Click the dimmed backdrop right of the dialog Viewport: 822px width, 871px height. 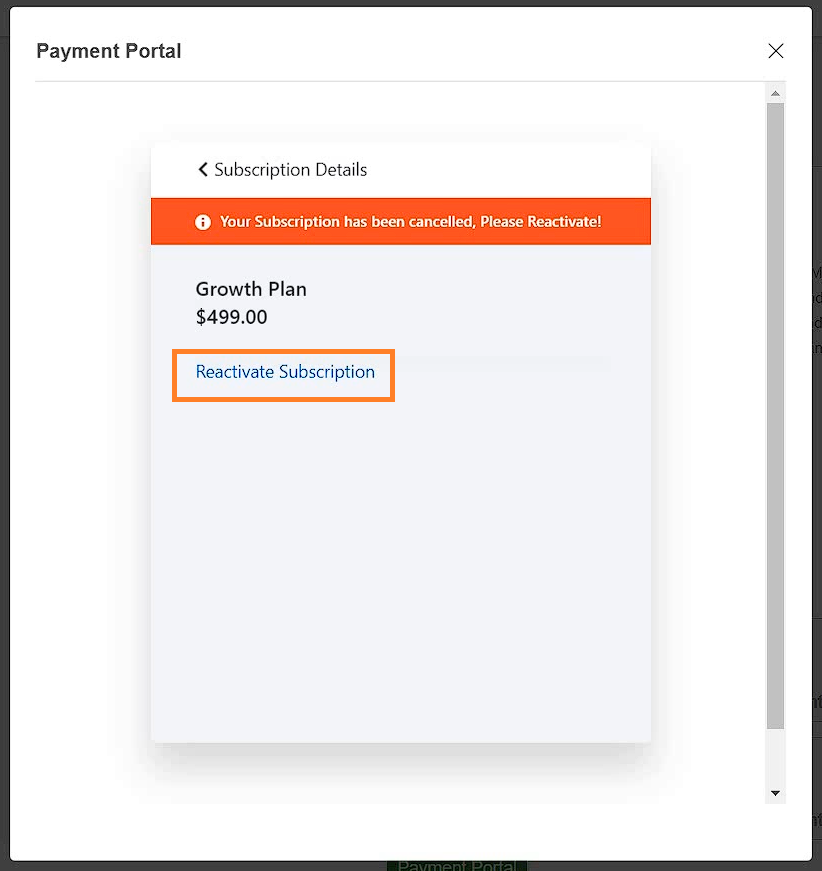[x=817, y=444]
